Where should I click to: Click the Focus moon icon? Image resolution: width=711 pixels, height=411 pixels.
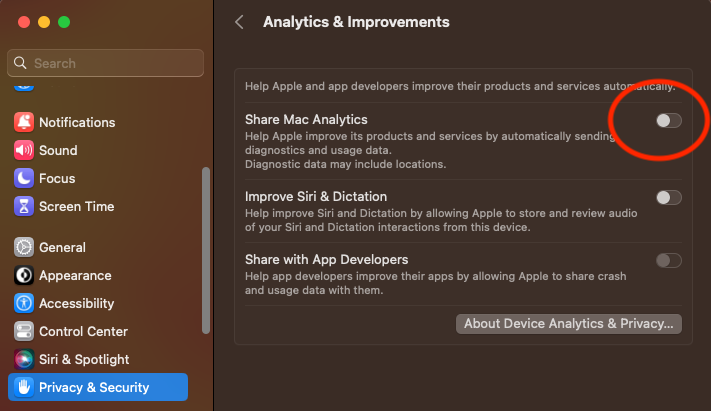tap(24, 178)
